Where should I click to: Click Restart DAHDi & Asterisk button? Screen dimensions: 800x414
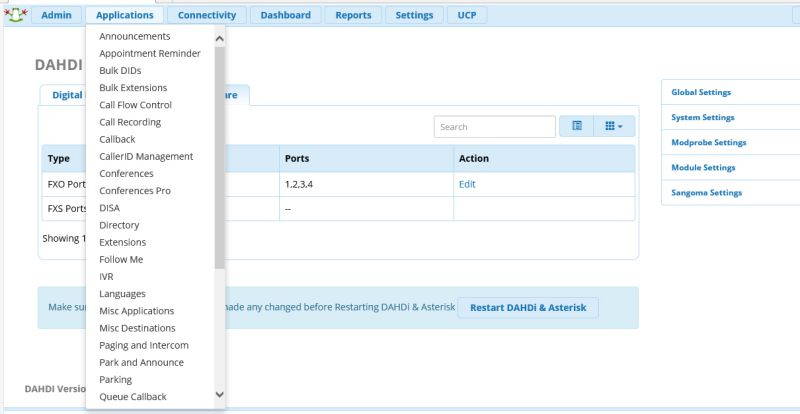[x=528, y=308]
